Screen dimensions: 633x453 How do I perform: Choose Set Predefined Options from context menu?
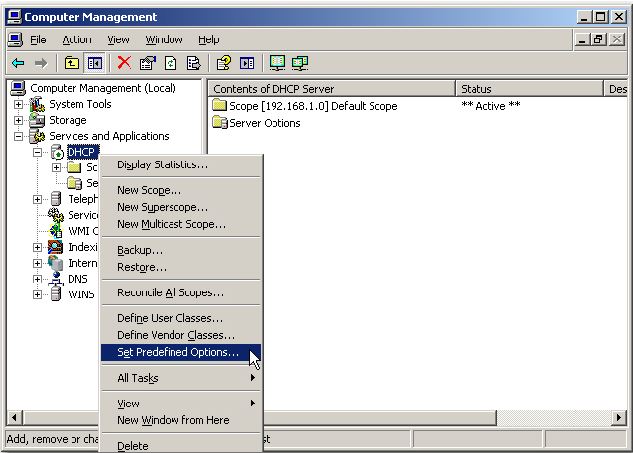178,353
